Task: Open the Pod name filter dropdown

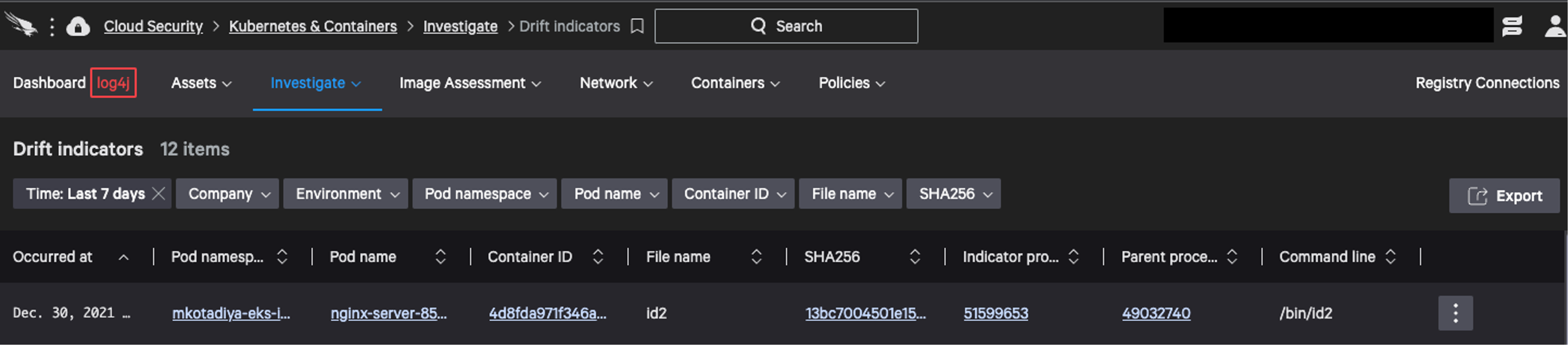Action: [614, 194]
